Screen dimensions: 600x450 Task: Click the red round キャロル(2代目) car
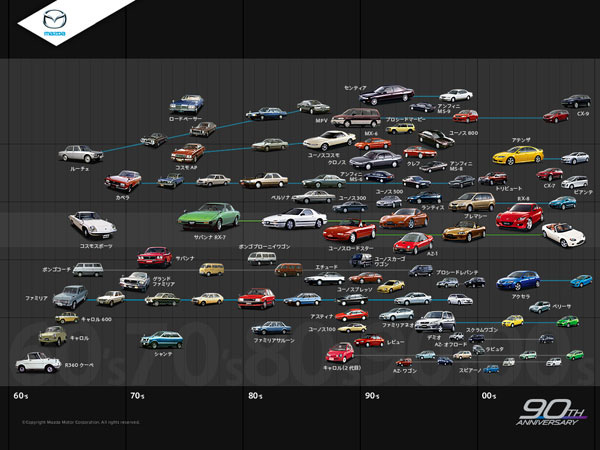(x=340, y=353)
